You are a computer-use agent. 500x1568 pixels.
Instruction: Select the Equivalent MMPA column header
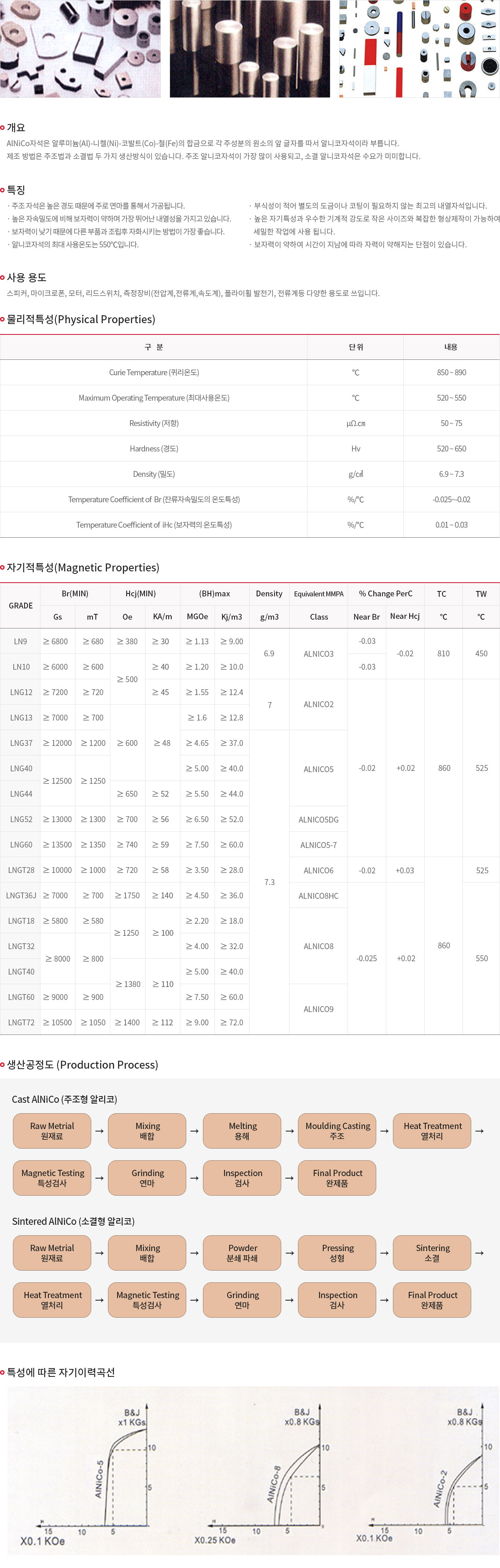pos(318,593)
